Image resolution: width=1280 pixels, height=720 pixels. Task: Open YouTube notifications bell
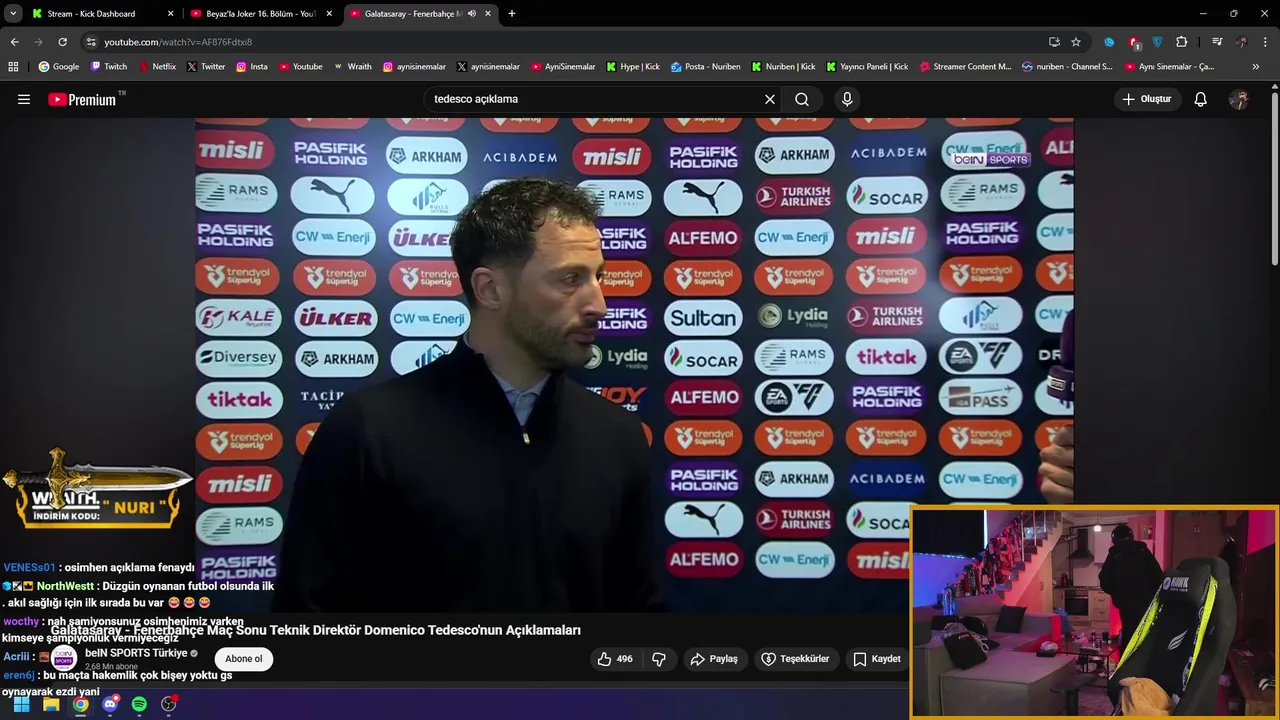click(x=1201, y=99)
